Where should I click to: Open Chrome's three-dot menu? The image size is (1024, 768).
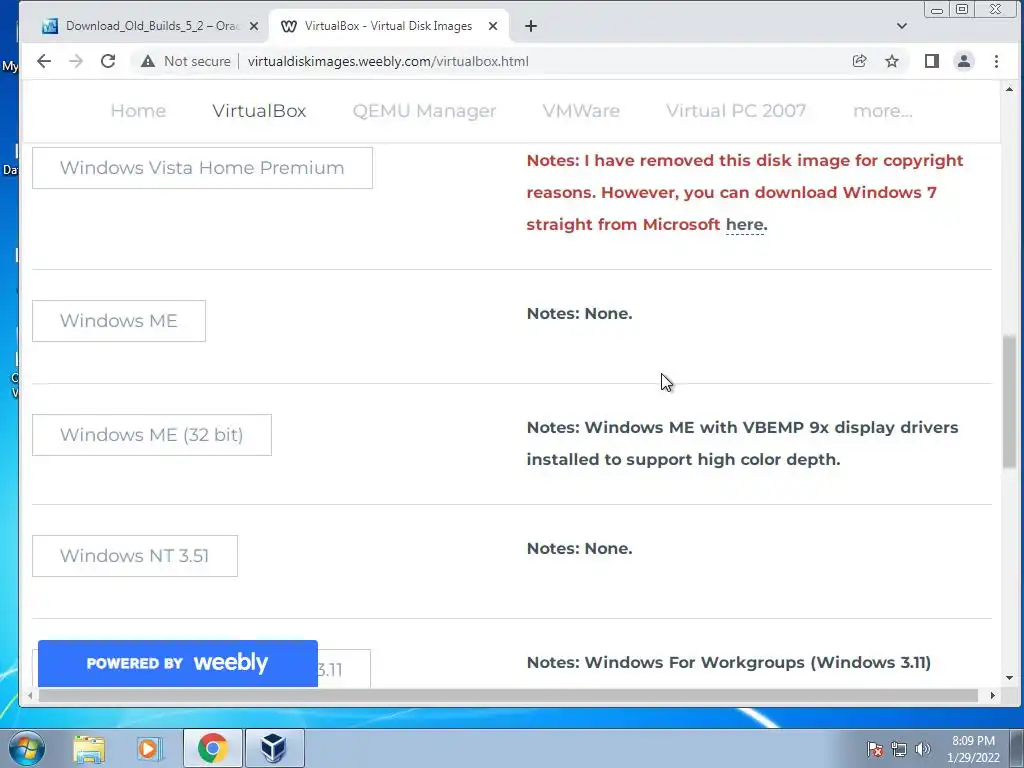pos(997,61)
